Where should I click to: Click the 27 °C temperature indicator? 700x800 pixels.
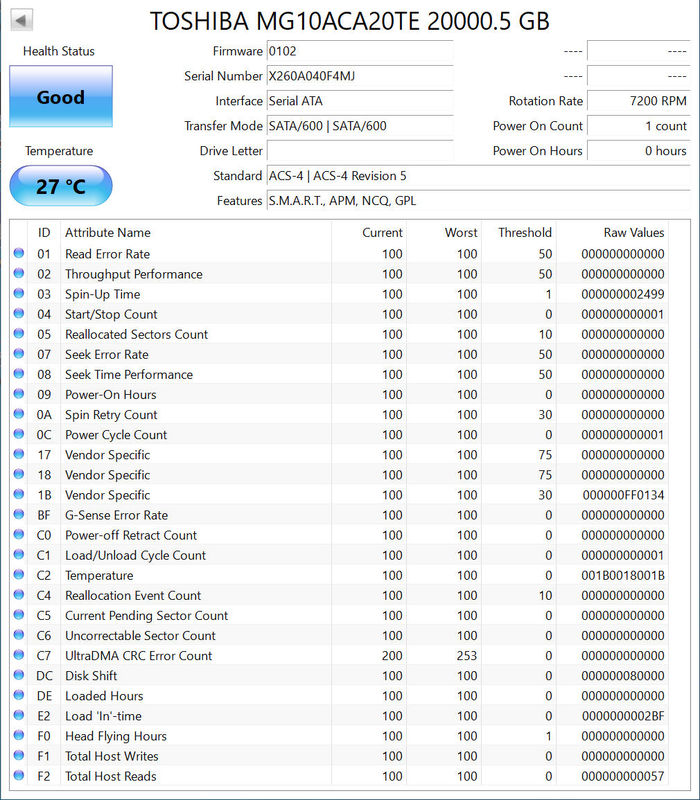click(x=61, y=186)
